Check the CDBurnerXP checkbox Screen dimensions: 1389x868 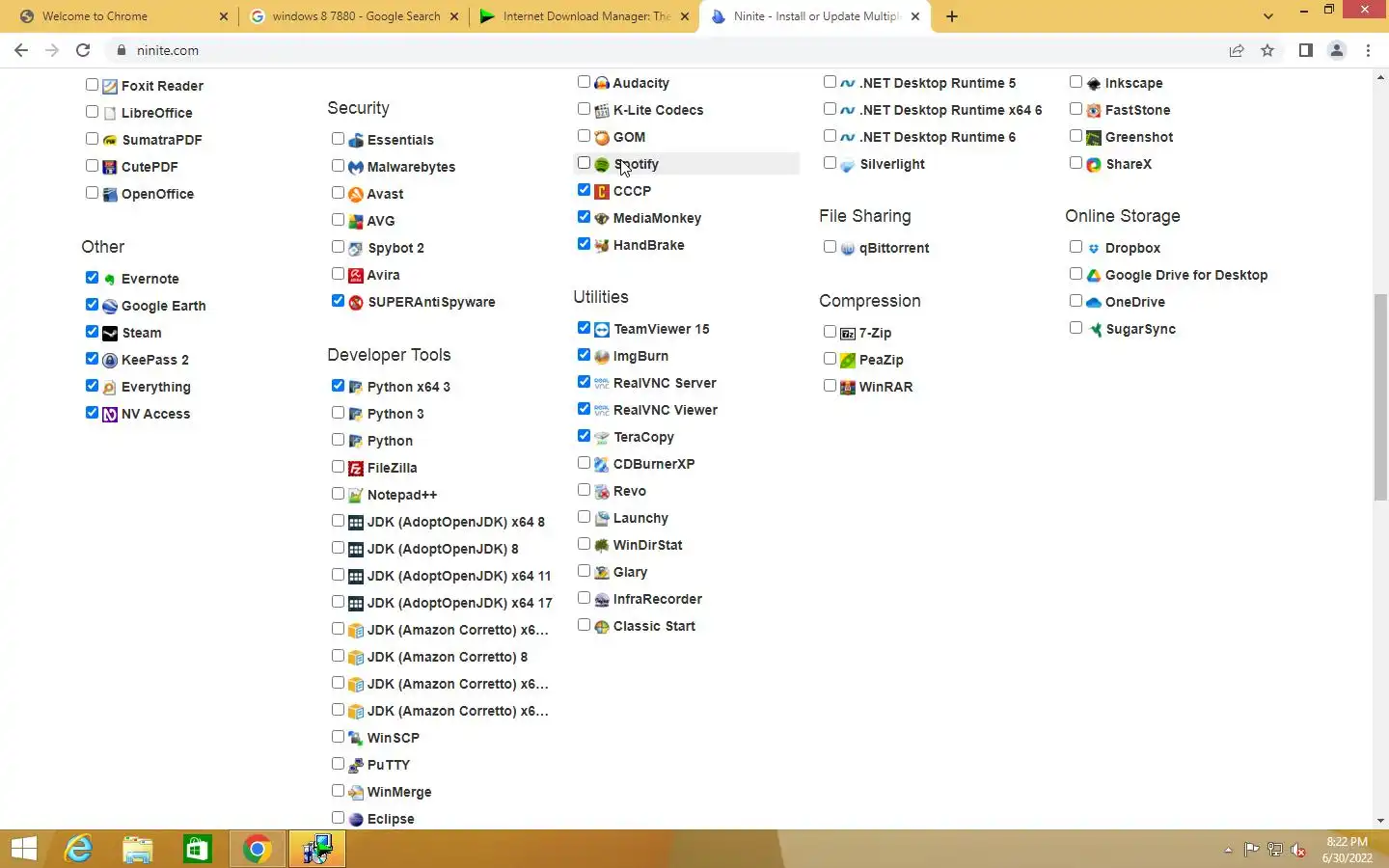[584, 463]
